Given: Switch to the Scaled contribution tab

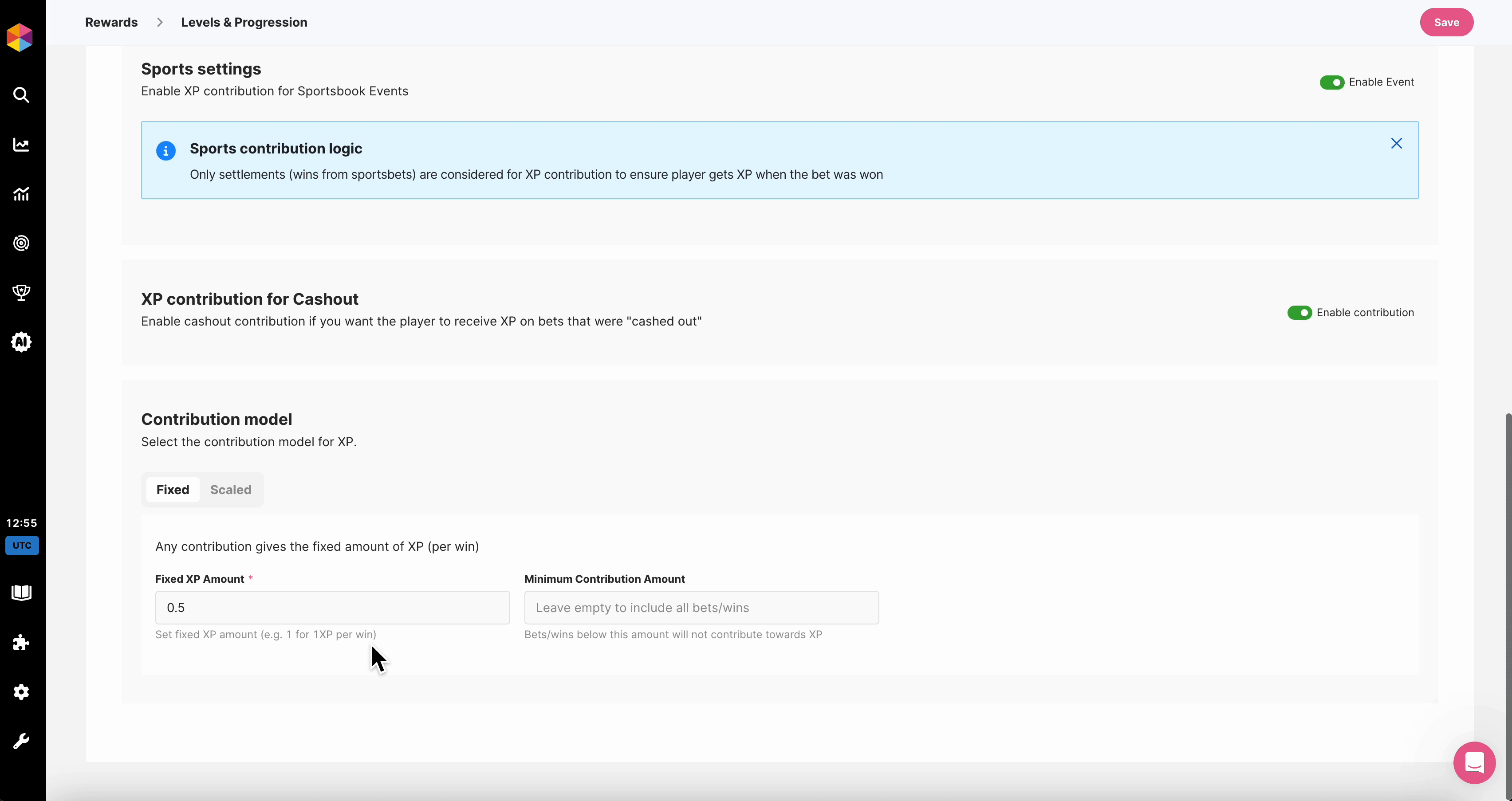Looking at the screenshot, I should coord(231,489).
